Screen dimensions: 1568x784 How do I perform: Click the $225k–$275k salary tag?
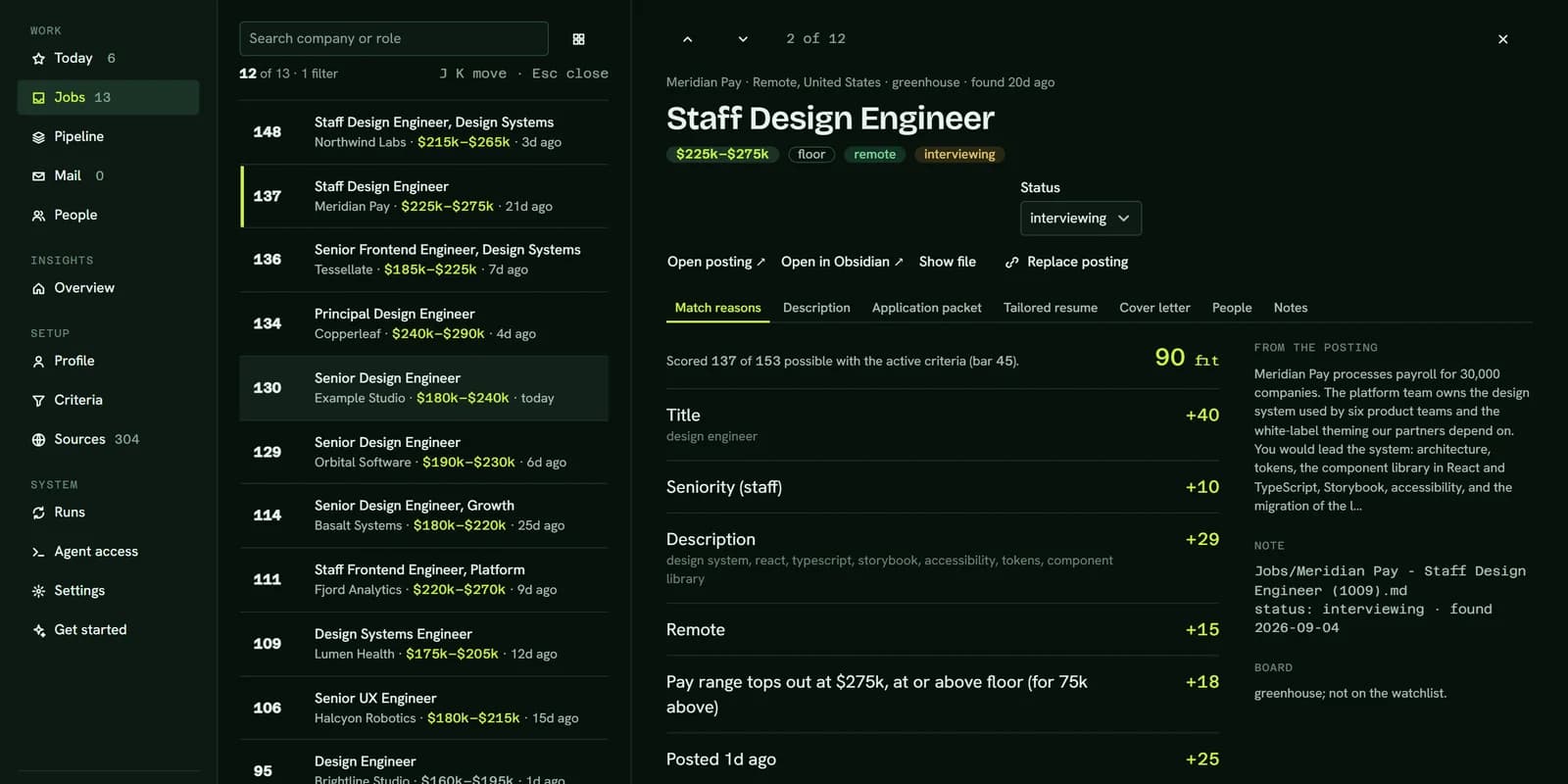(x=722, y=154)
